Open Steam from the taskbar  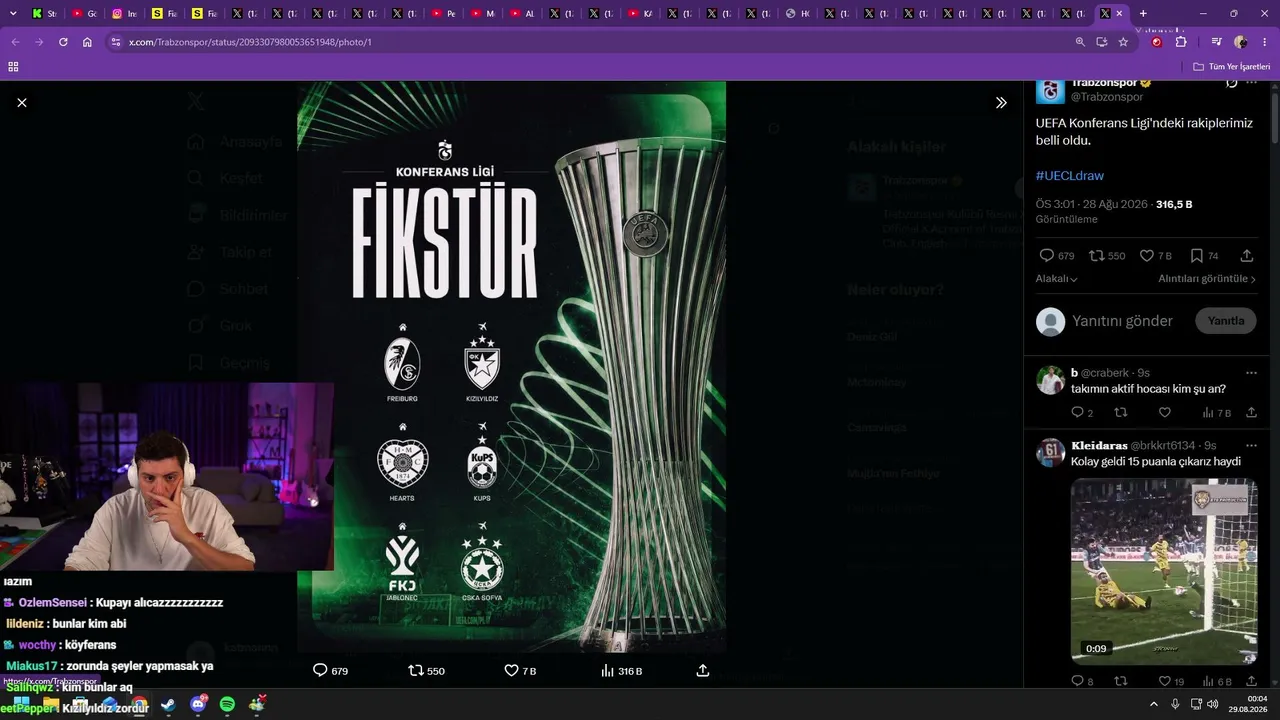coord(168,705)
